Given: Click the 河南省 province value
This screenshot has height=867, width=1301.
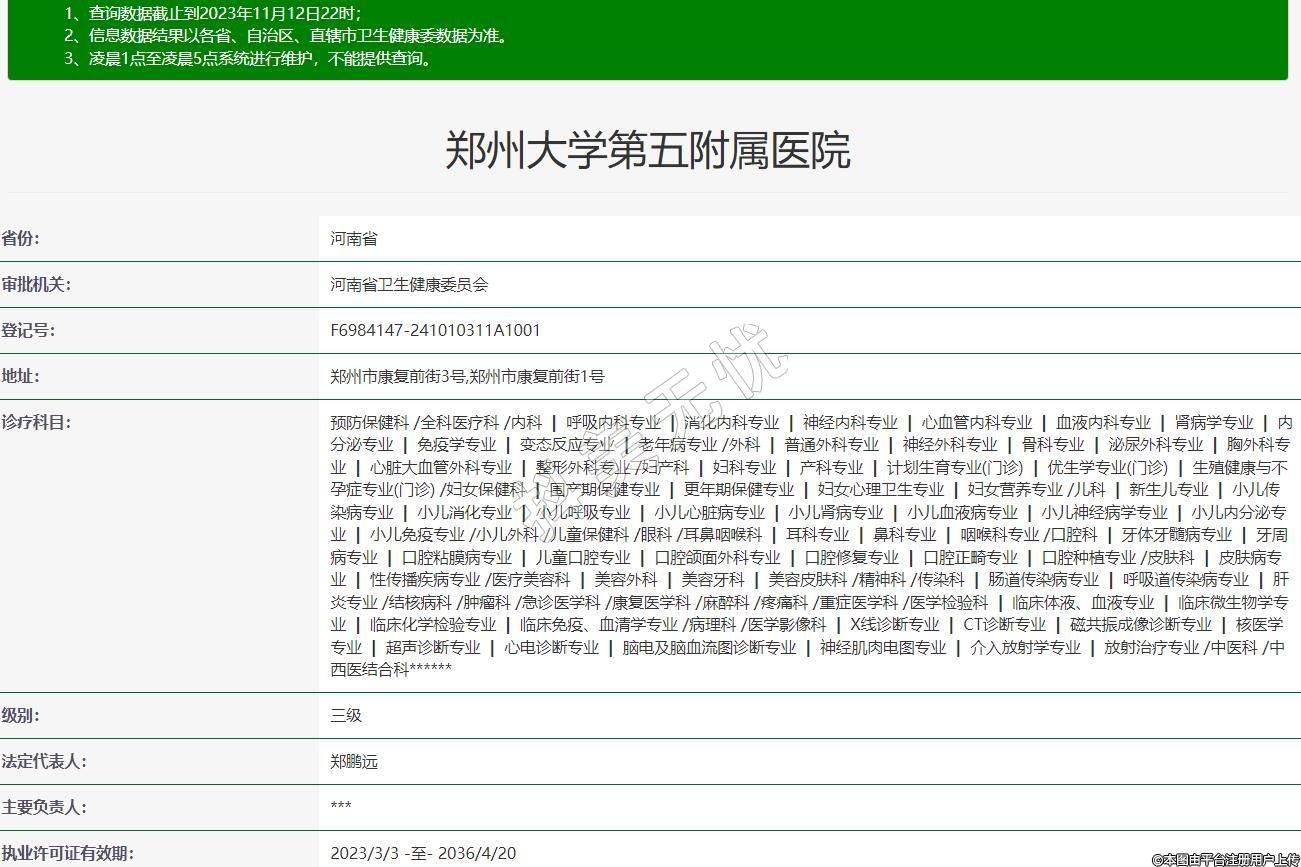Looking at the screenshot, I should (x=354, y=239).
